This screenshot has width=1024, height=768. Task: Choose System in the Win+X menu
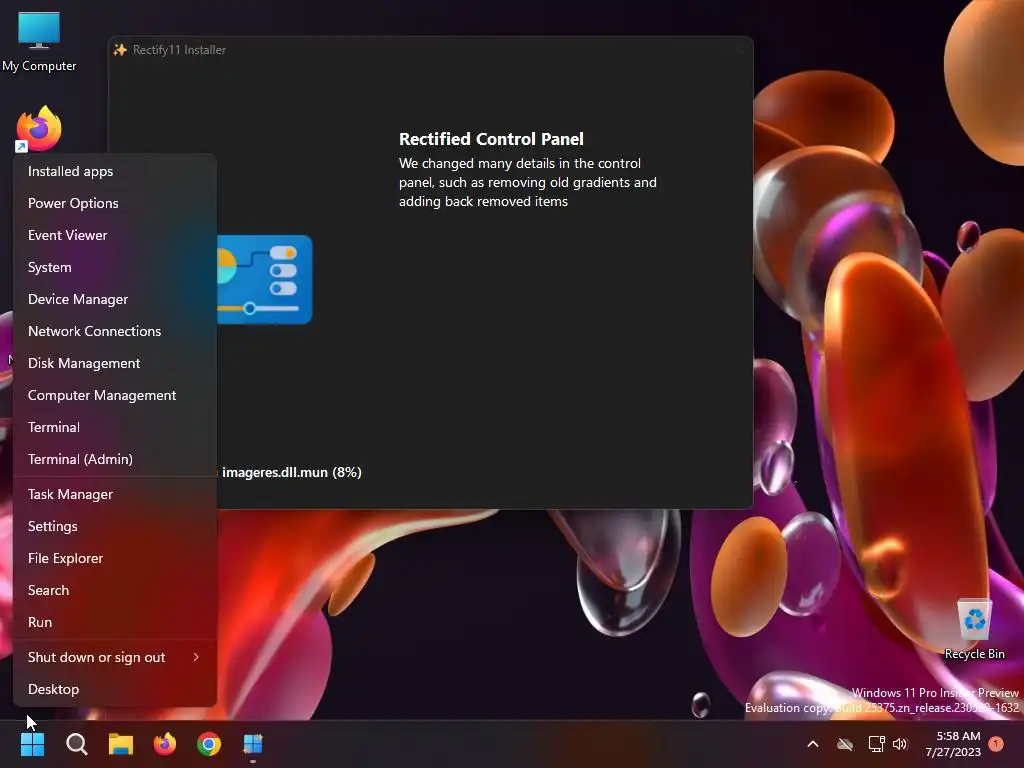click(115, 267)
